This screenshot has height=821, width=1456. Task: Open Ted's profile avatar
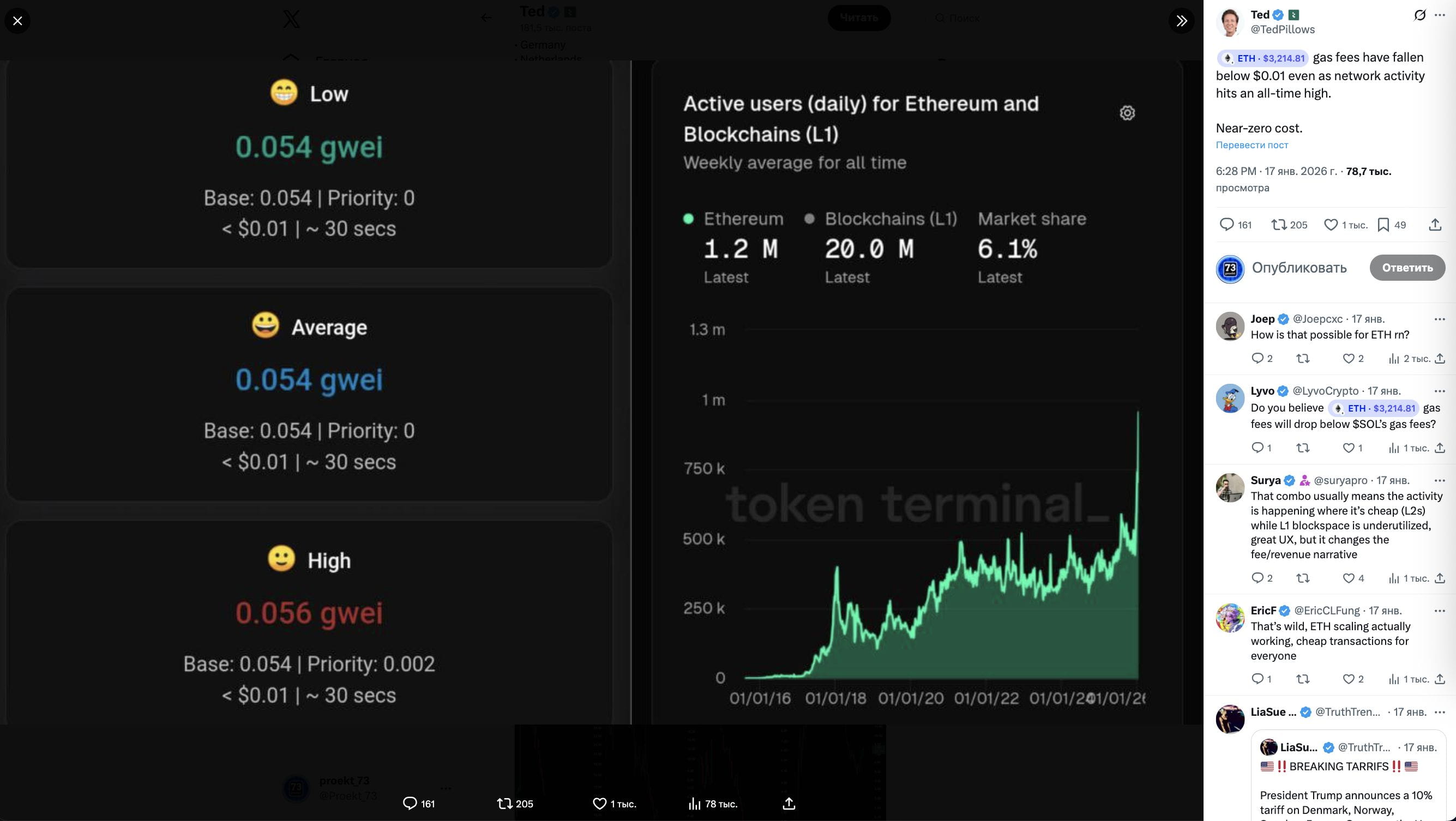pos(1229,22)
